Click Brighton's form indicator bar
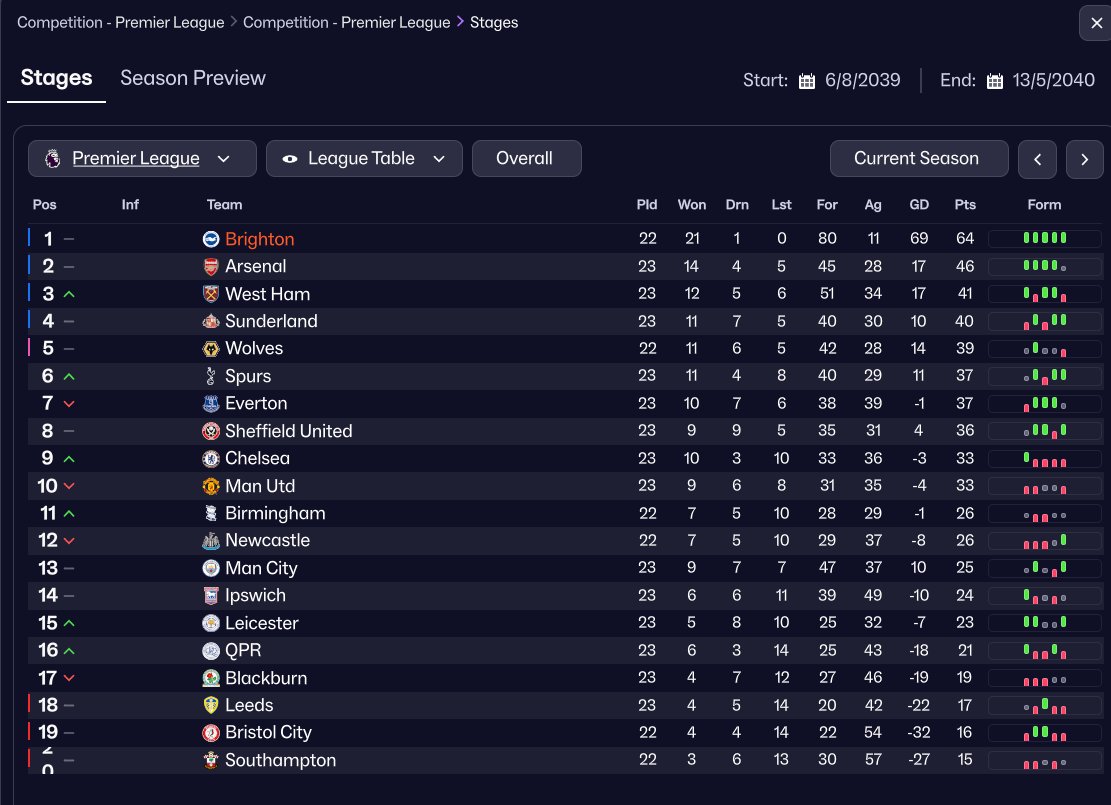Image resolution: width=1111 pixels, height=805 pixels. pos(1044,239)
